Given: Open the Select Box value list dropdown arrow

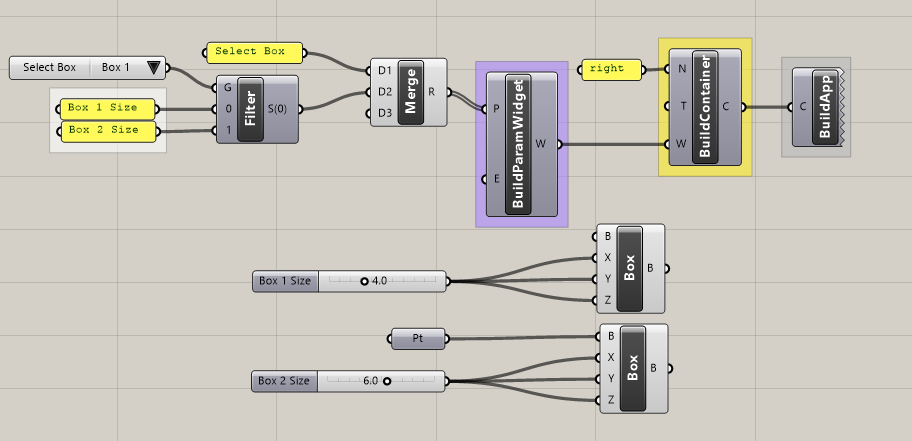Looking at the screenshot, I should click(x=153, y=68).
